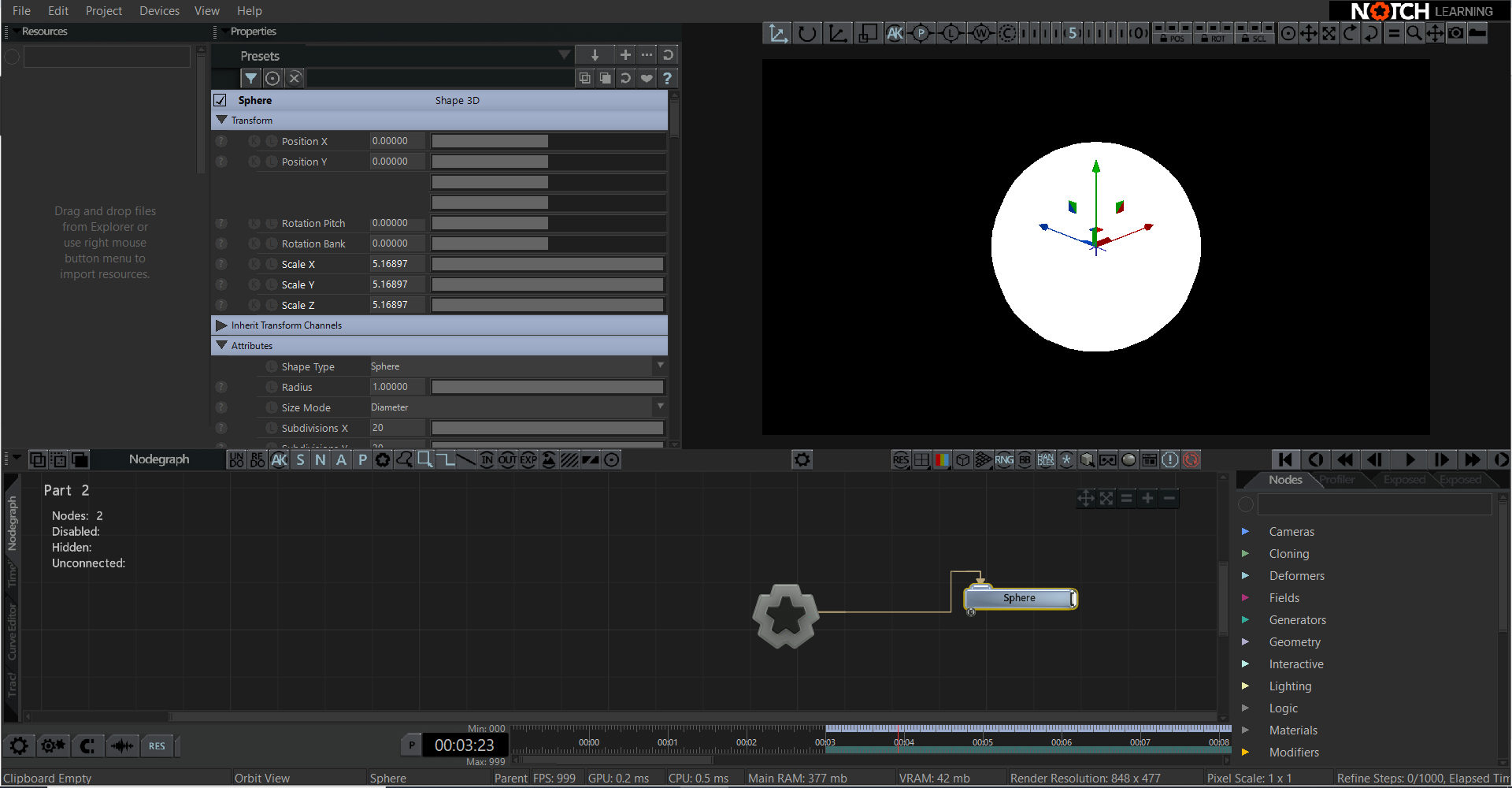This screenshot has height=788, width=1512.
Task: Toggle the AK button in Nodegraph toolbar
Action: pos(279,459)
